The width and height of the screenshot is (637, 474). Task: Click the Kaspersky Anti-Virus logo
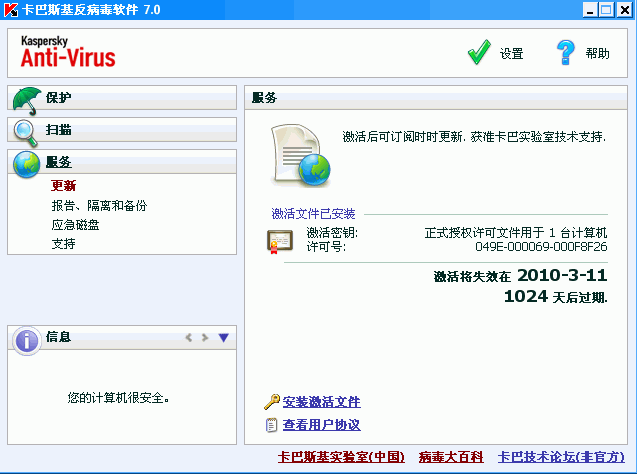coord(68,52)
